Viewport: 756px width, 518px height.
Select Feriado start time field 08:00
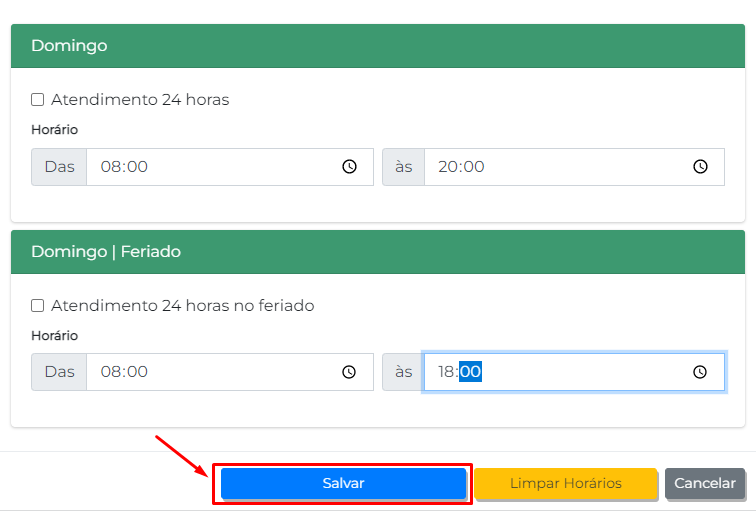point(200,372)
